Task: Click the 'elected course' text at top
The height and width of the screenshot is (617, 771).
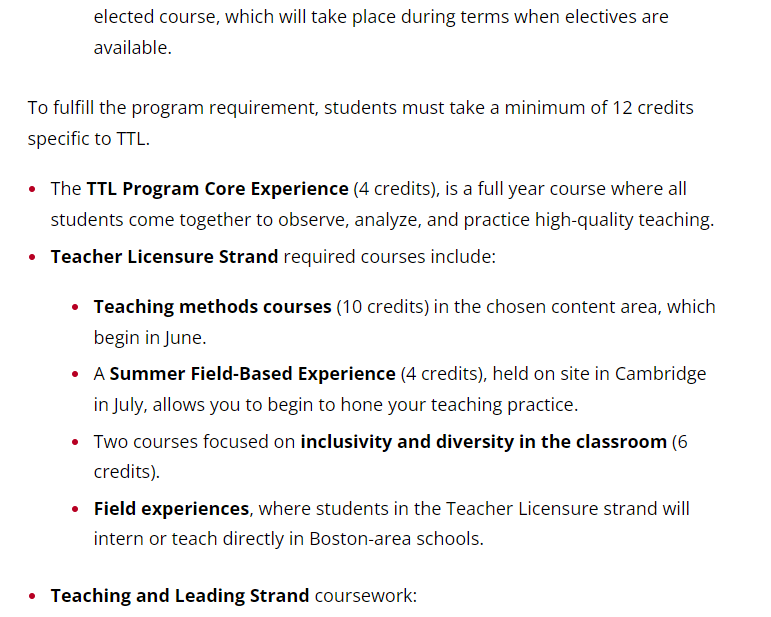Action: tap(154, 17)
